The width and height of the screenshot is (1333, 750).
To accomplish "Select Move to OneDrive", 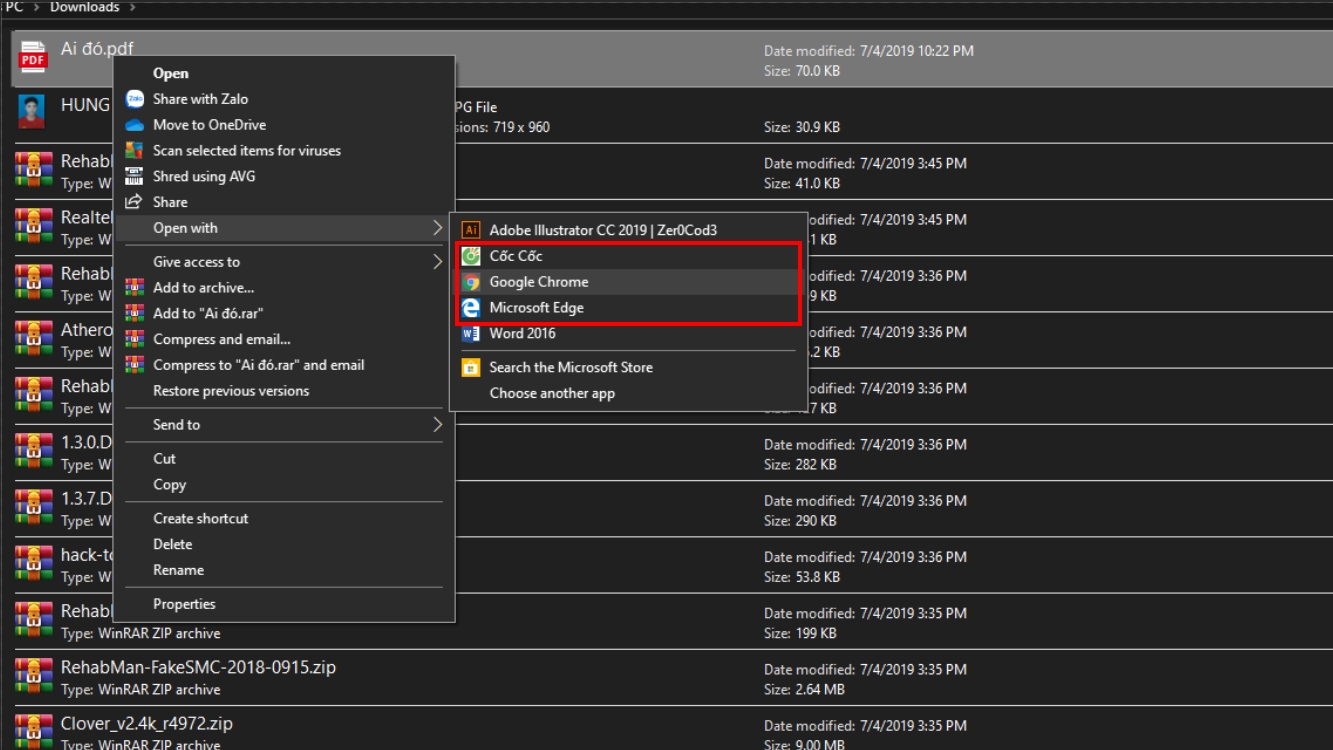I will click(x=284, y=125).
